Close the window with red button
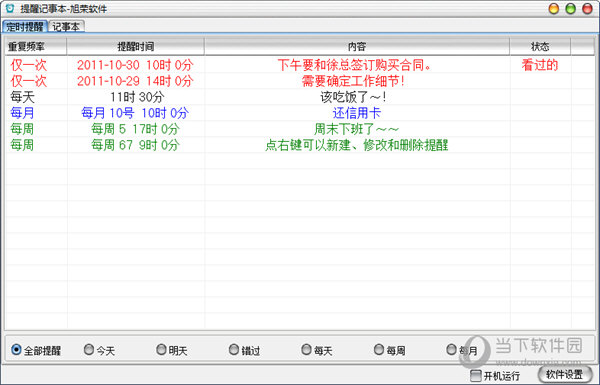The width and height of the screenshot is (600, 385). (587, 8)
